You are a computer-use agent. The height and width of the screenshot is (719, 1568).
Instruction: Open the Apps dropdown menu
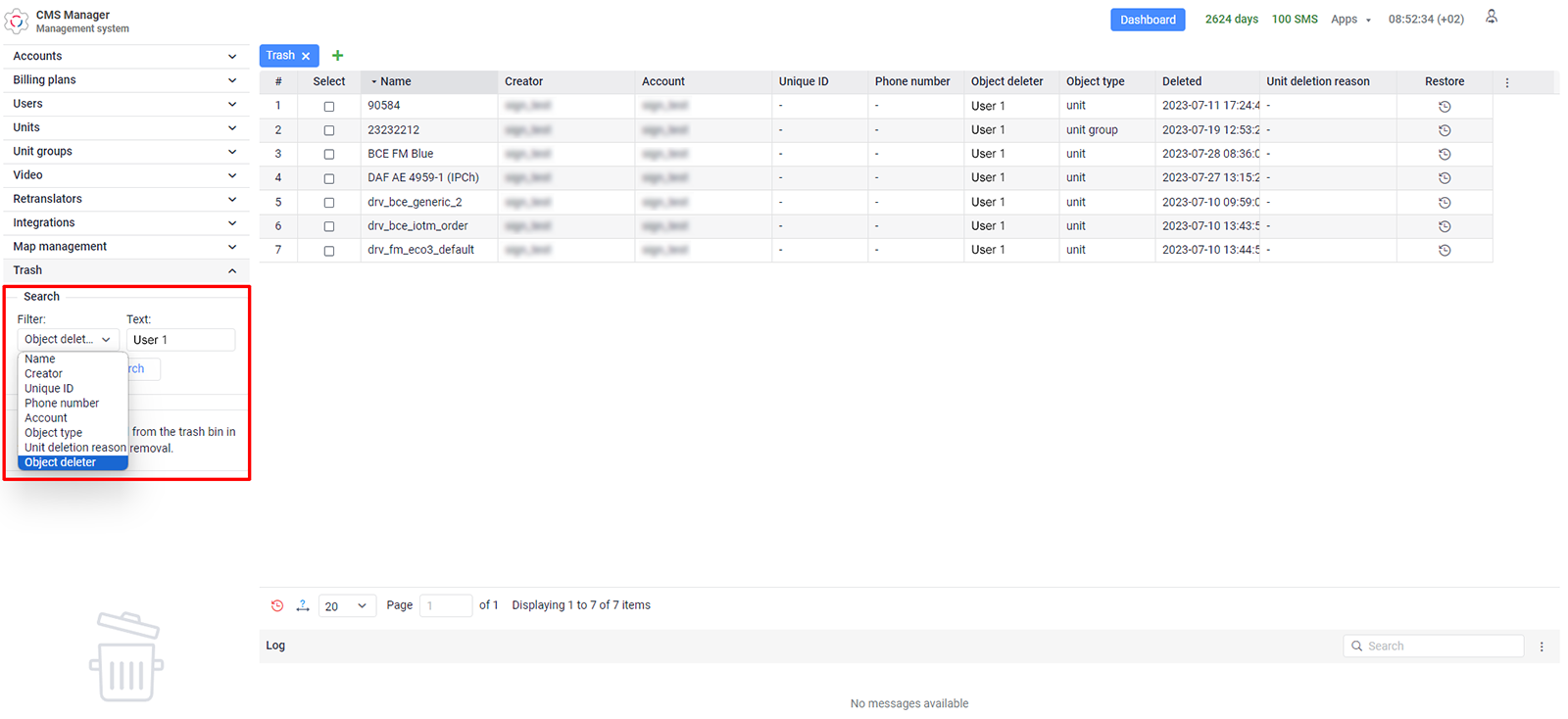pos(1351,20)
